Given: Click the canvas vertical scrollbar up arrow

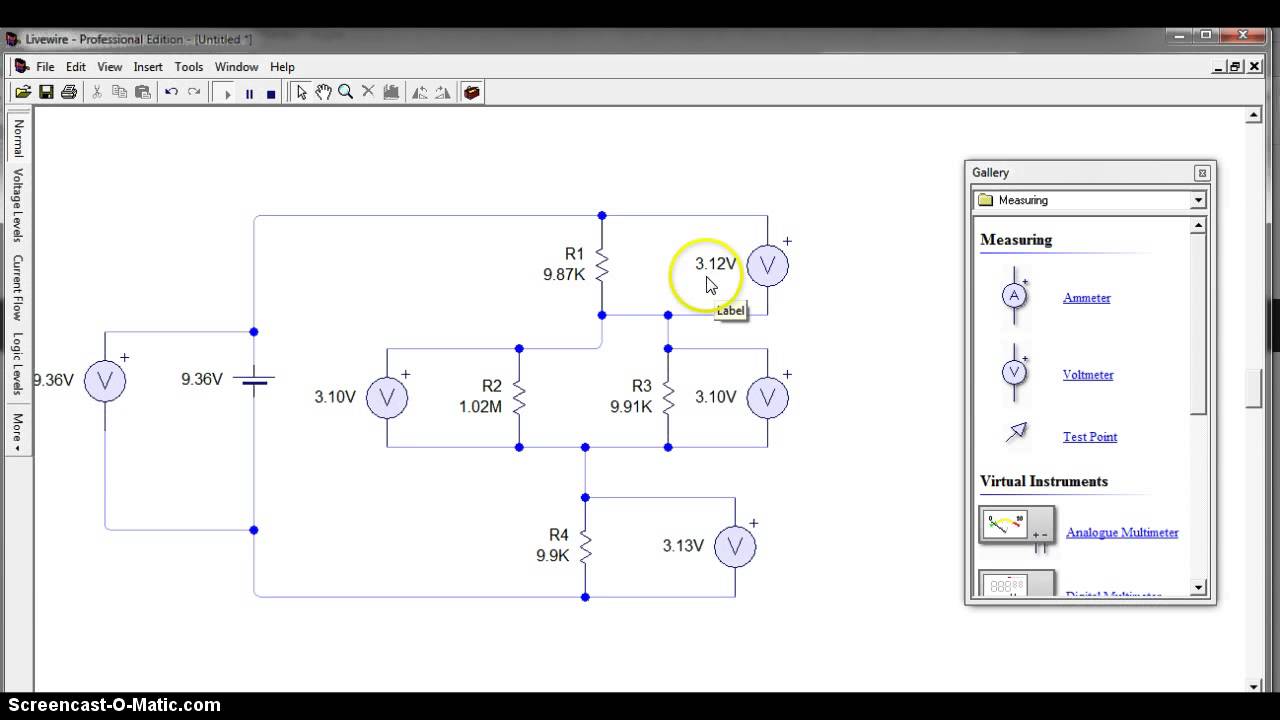Looking at the screenshot, I should pos(1254,116).
